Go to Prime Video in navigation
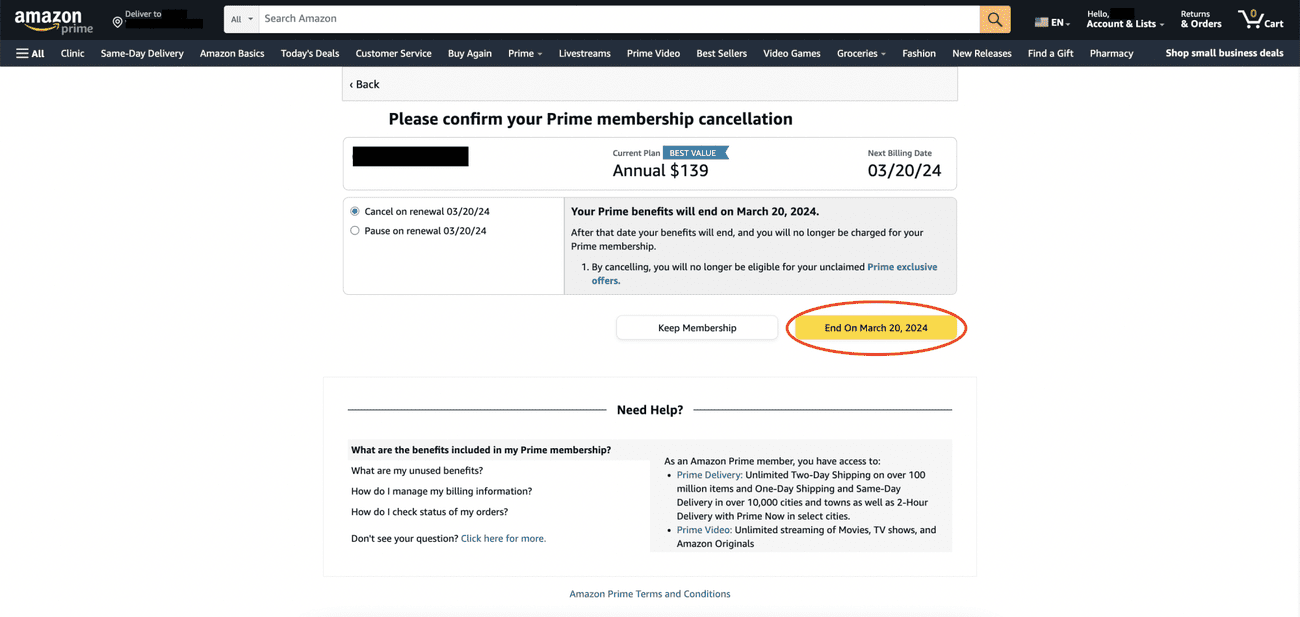This screenshot has width=1300, height=617. tap(653, 53)
